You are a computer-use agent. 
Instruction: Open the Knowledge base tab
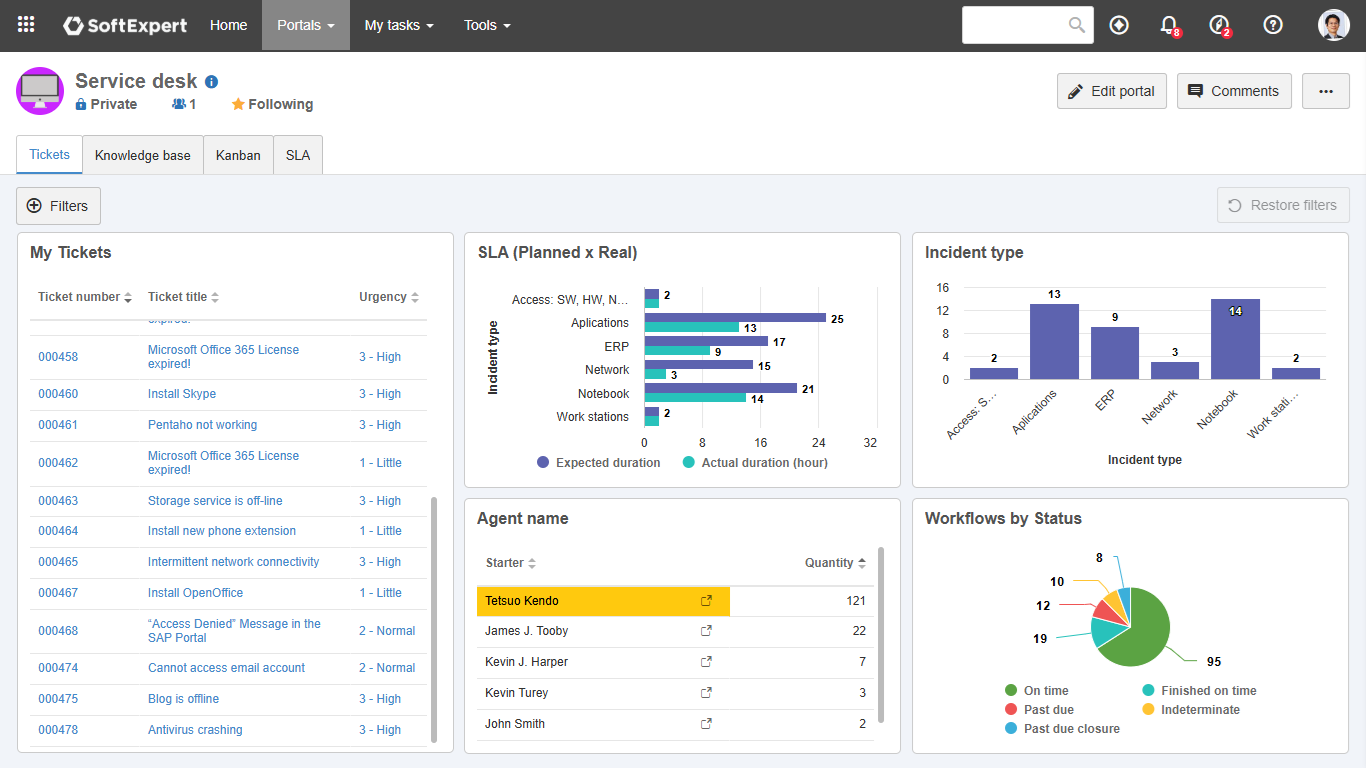click(x=142, y=155)
